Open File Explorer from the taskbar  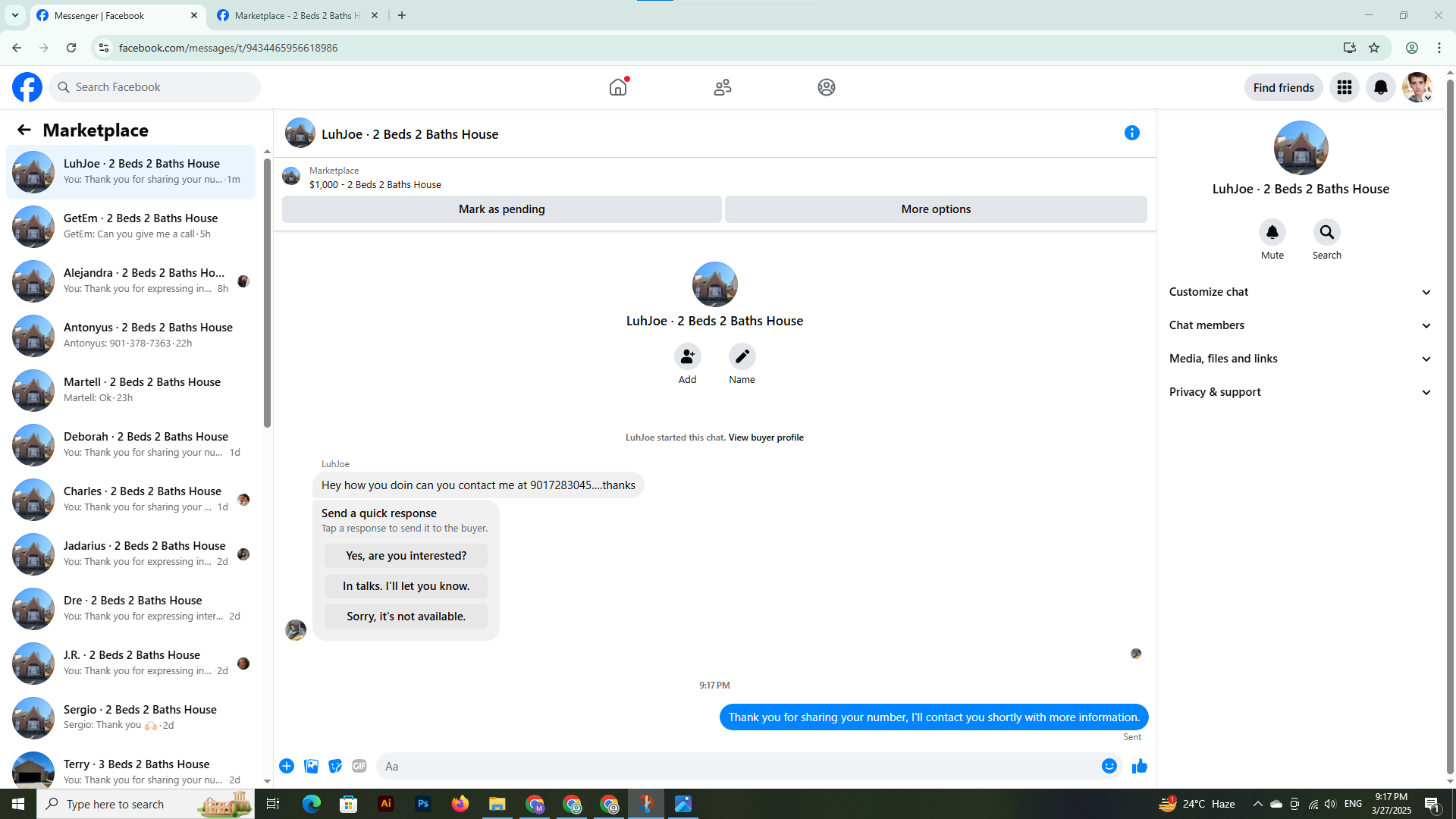[497, 804]
